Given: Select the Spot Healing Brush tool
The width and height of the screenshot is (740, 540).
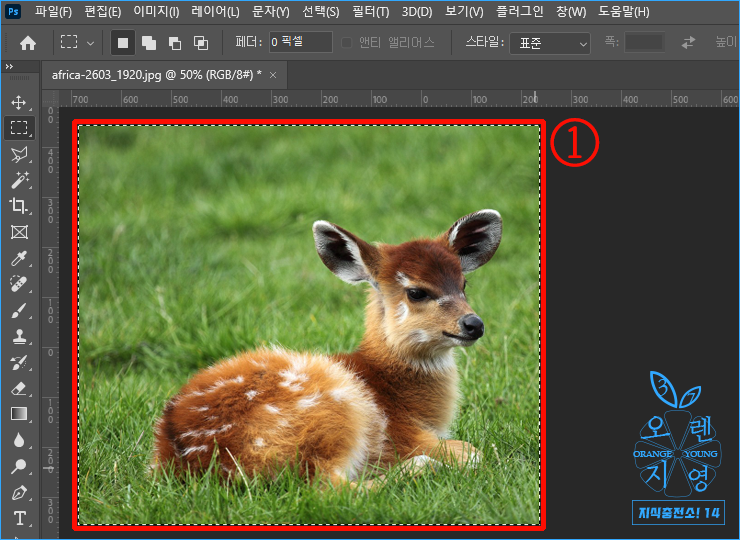Looking at the screenshot, I should click(x=19, y=284).
